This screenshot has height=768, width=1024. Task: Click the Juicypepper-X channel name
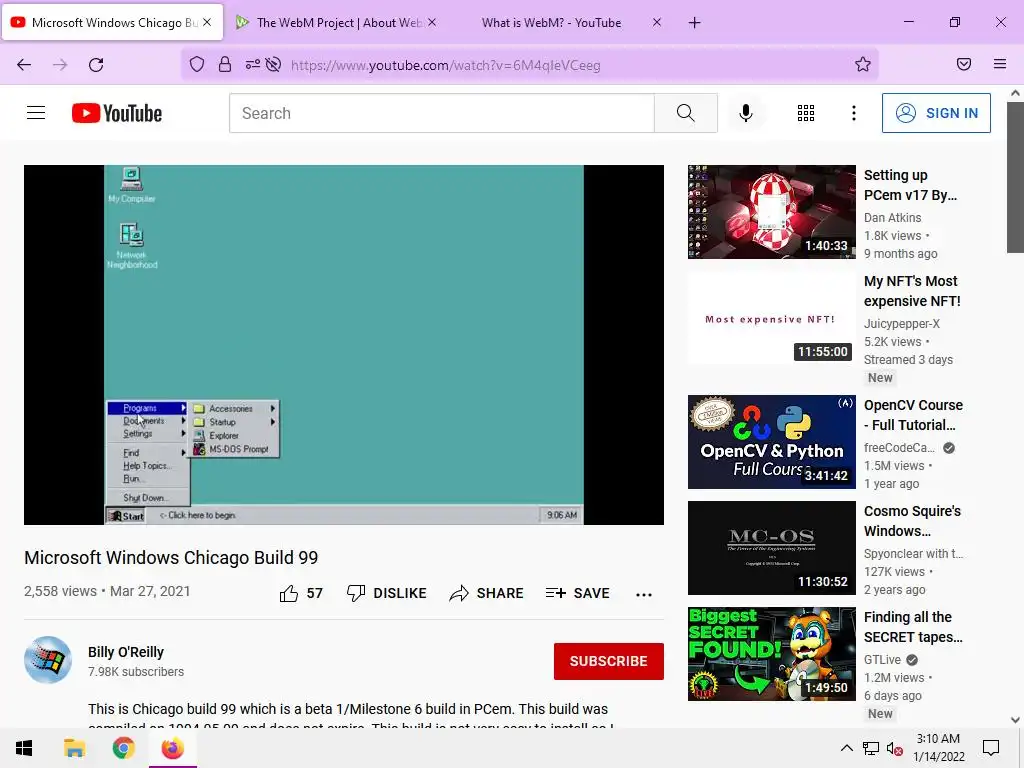tap(902, 323)
